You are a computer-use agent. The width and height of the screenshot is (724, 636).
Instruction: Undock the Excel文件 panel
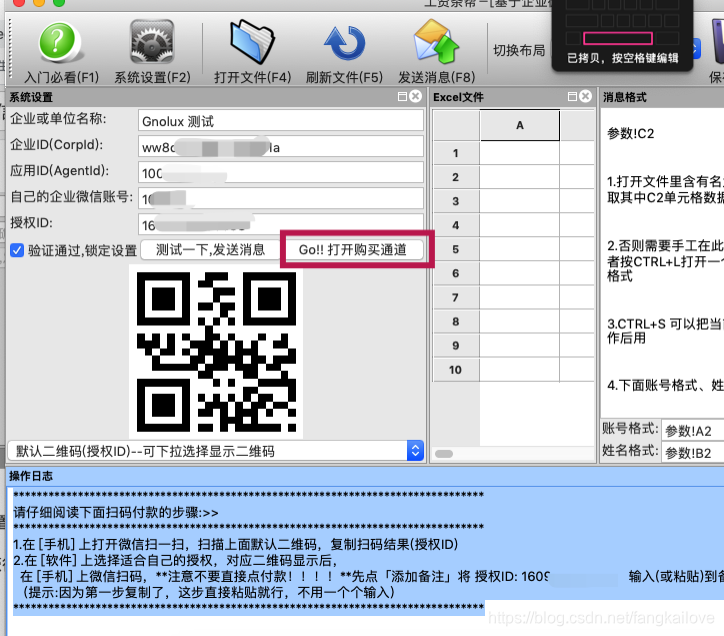(x=572, y=97)
